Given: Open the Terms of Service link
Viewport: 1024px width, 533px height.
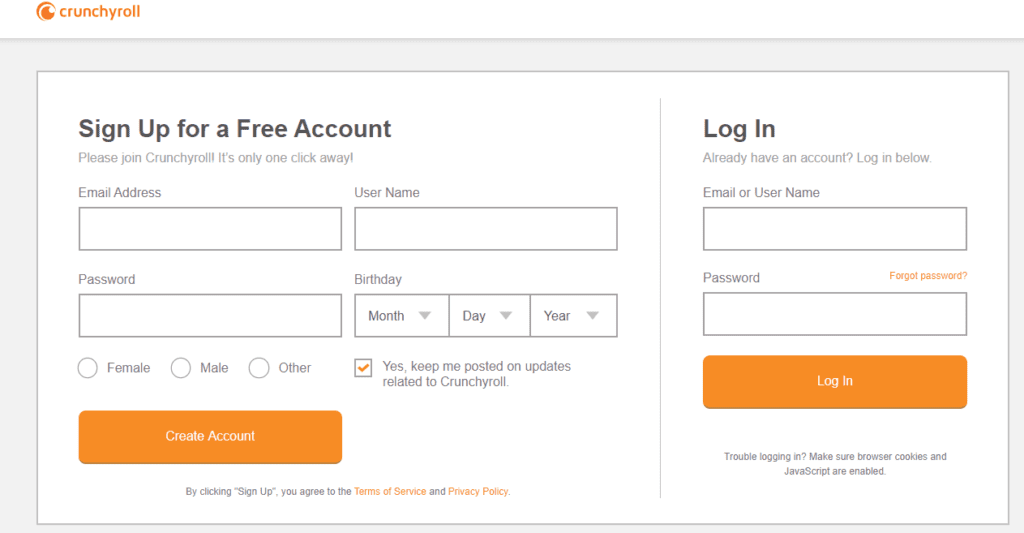Looking at the screenshot, I should [x=390, y=491].
